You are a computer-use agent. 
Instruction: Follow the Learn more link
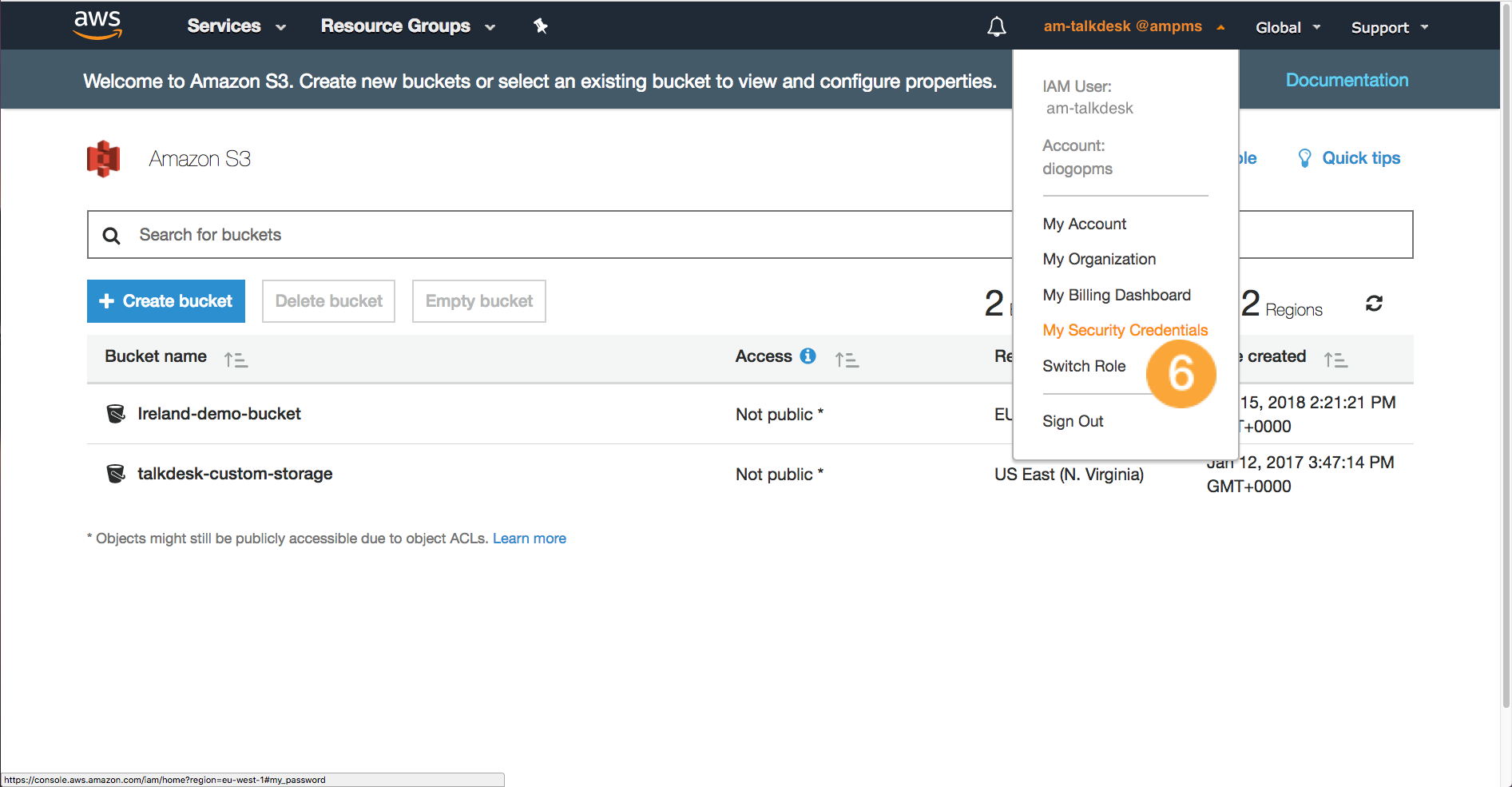tap(530, 539)
